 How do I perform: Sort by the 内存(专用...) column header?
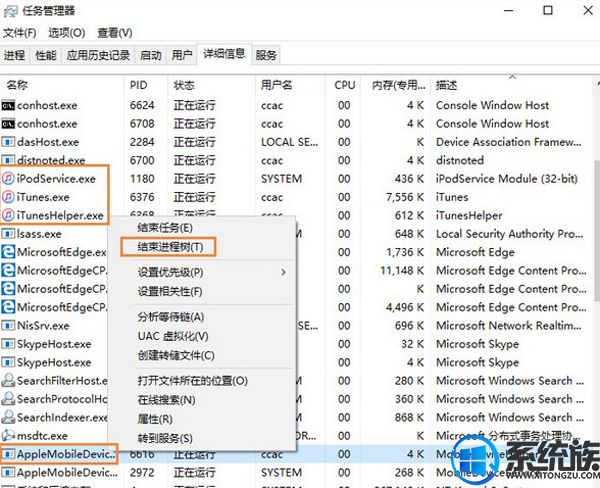(396, 85)
